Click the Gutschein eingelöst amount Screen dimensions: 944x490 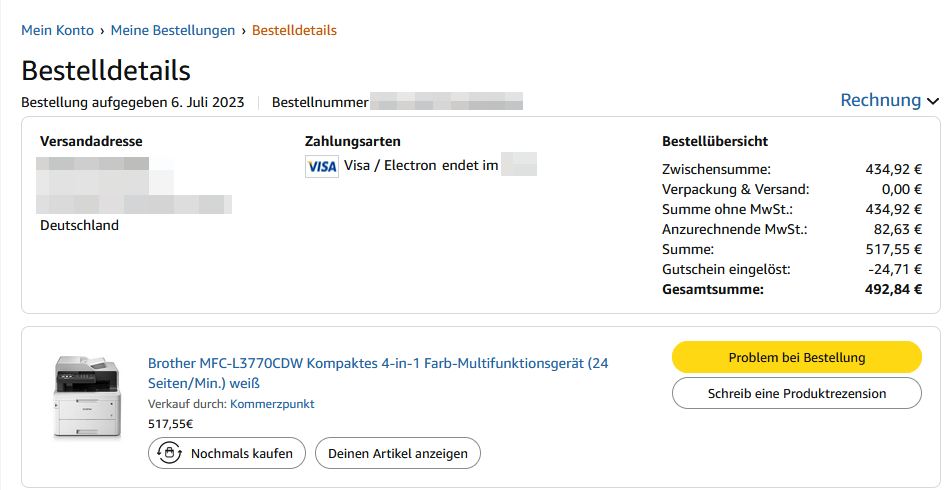896,269
